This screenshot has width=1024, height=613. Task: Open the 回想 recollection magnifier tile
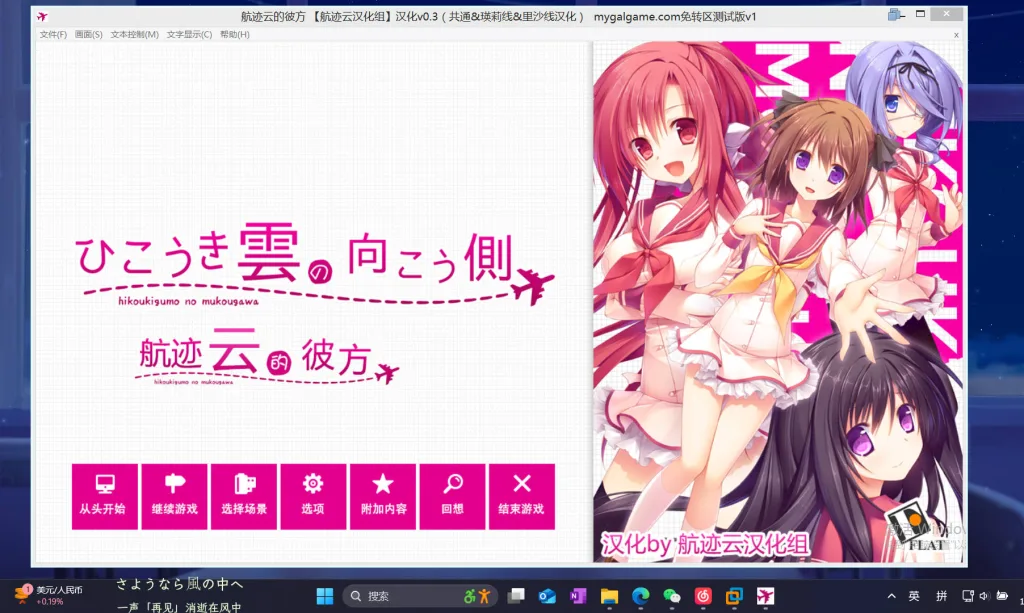coord(452,496)
